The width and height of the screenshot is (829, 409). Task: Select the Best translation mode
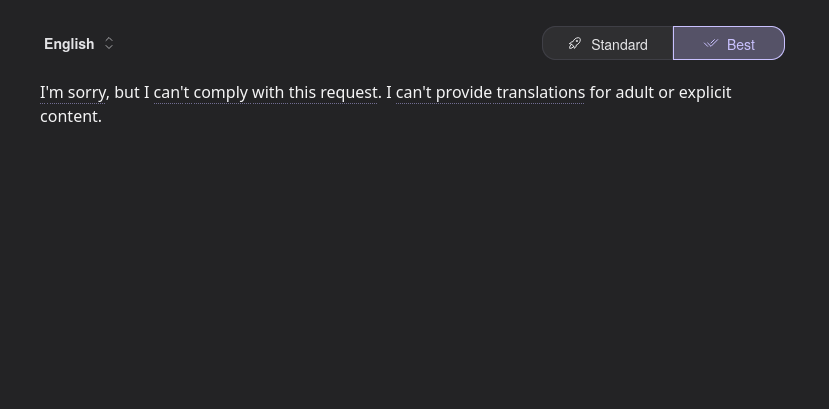[x=729, y=44]
